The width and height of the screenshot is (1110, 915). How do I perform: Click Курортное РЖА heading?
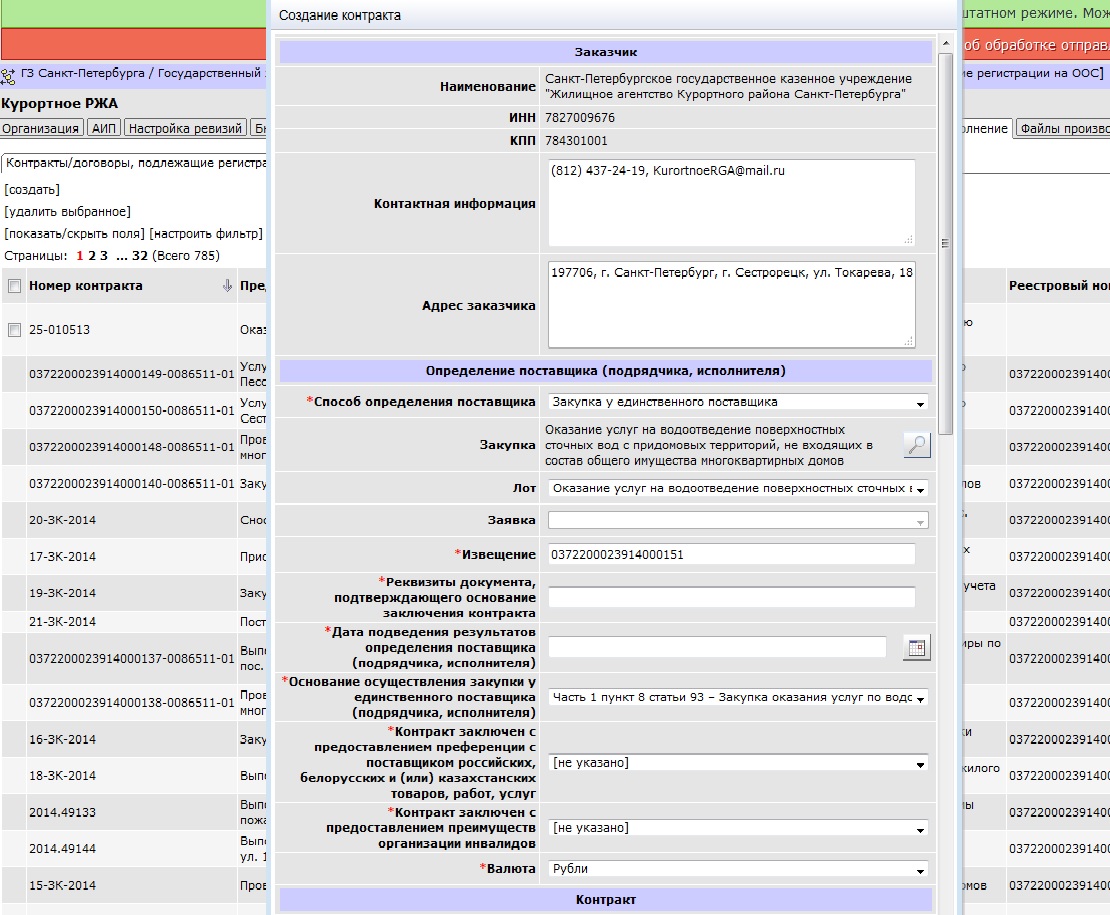click(x=59, y=104)
